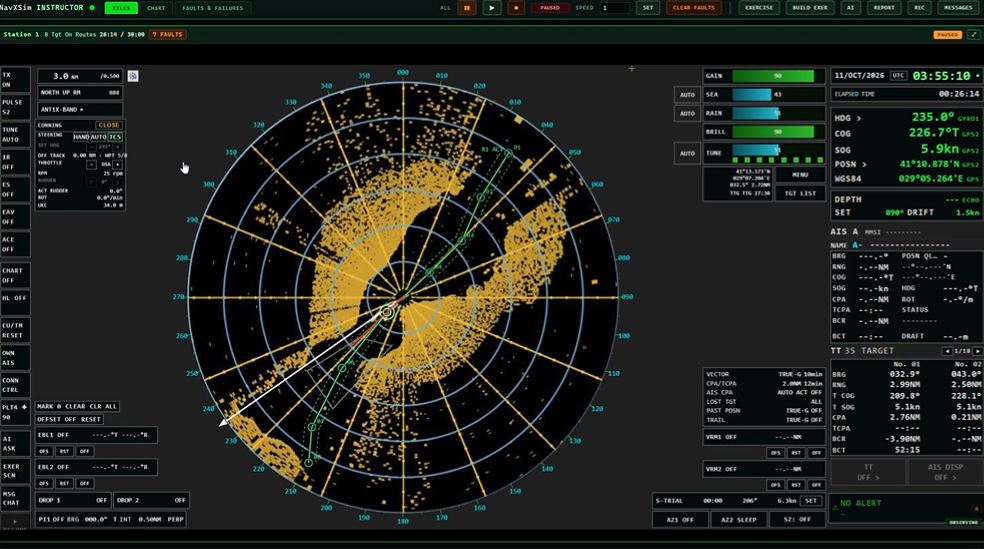This screenshot has height=549, width=984.
Task: Open the AI button in top bar
Action: click(850, 8)
